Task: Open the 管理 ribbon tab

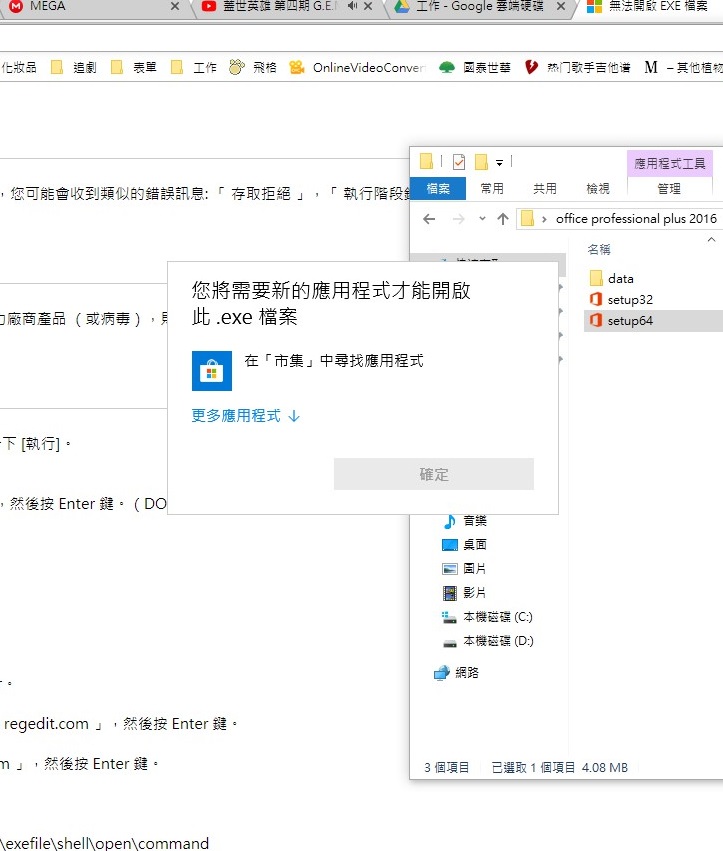Action: (x=669, y=188)
